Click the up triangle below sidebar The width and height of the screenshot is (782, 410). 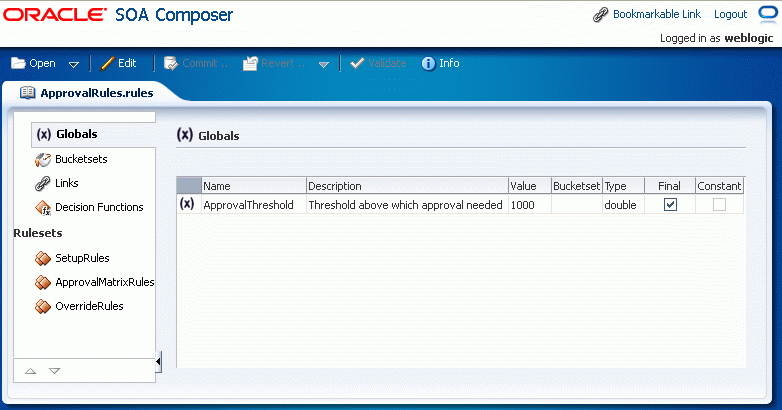point(30,371)
